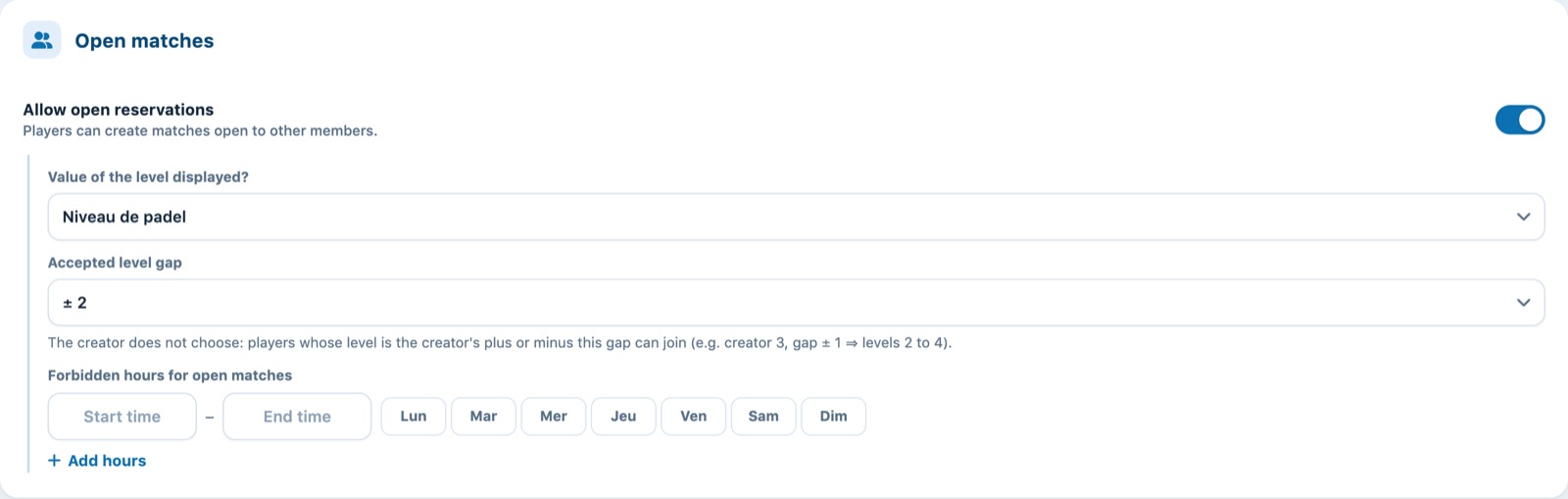Click the Forbidden hours for open matches label
This screenshot has height=499, width=1568.
click(170, 375)
